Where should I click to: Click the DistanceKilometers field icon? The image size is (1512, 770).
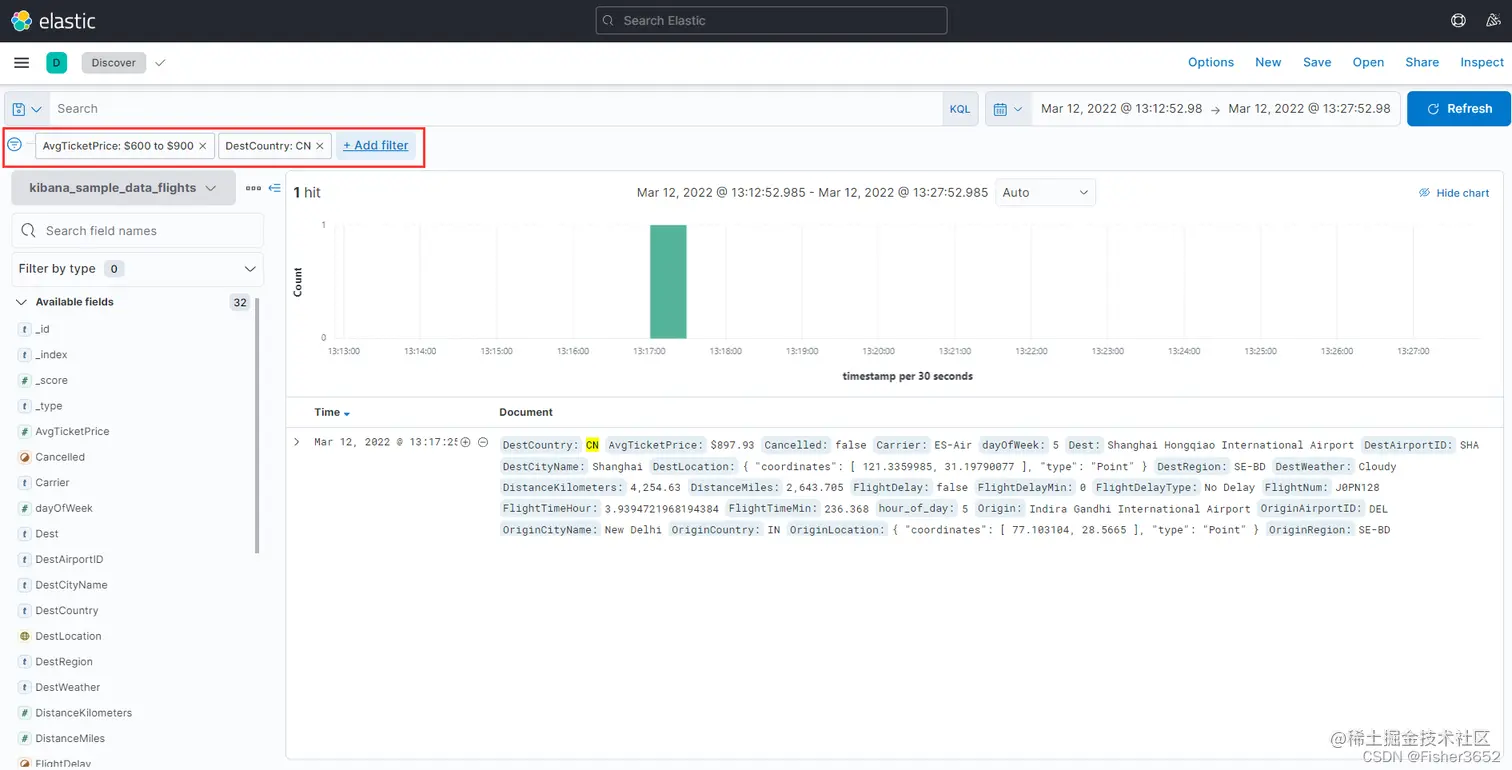click(x=24, y=713)
